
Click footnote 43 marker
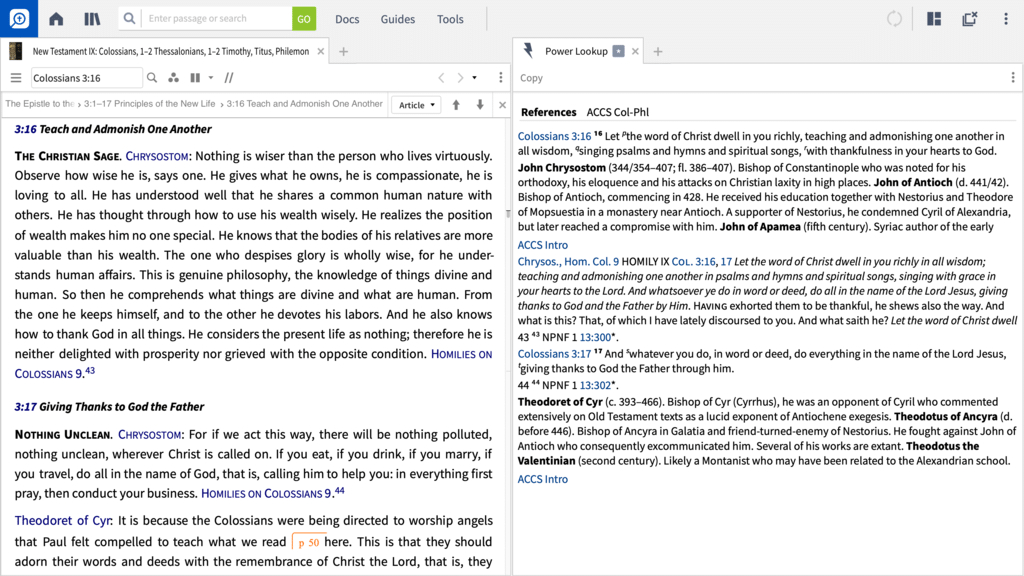[90, 370]
